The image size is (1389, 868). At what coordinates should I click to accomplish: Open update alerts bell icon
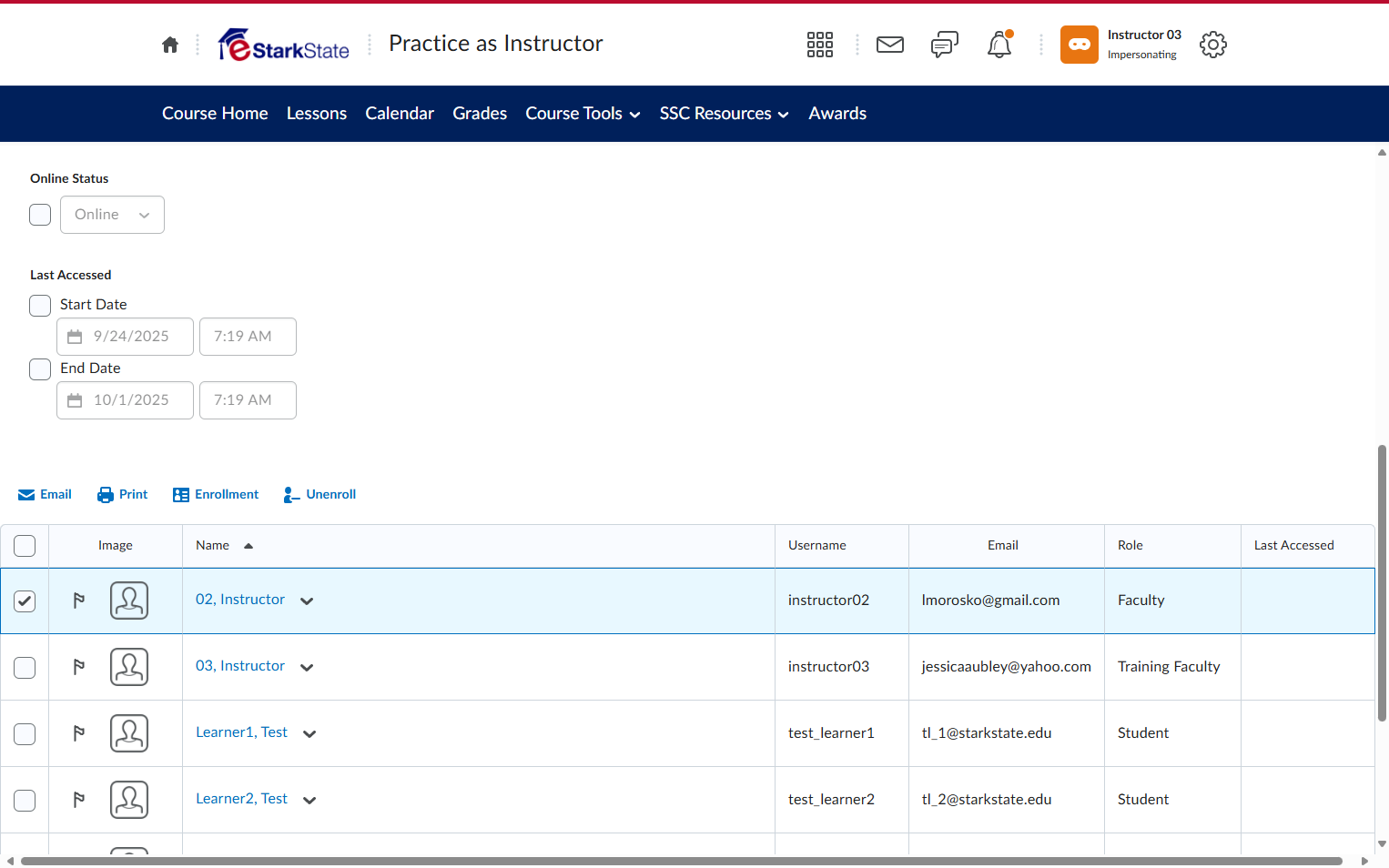click(x=999, y=45)
